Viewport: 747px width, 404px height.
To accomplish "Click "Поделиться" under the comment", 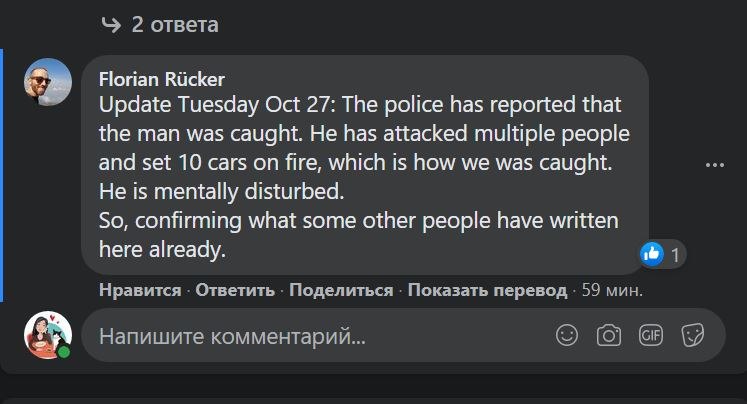I will pos(341,290).
